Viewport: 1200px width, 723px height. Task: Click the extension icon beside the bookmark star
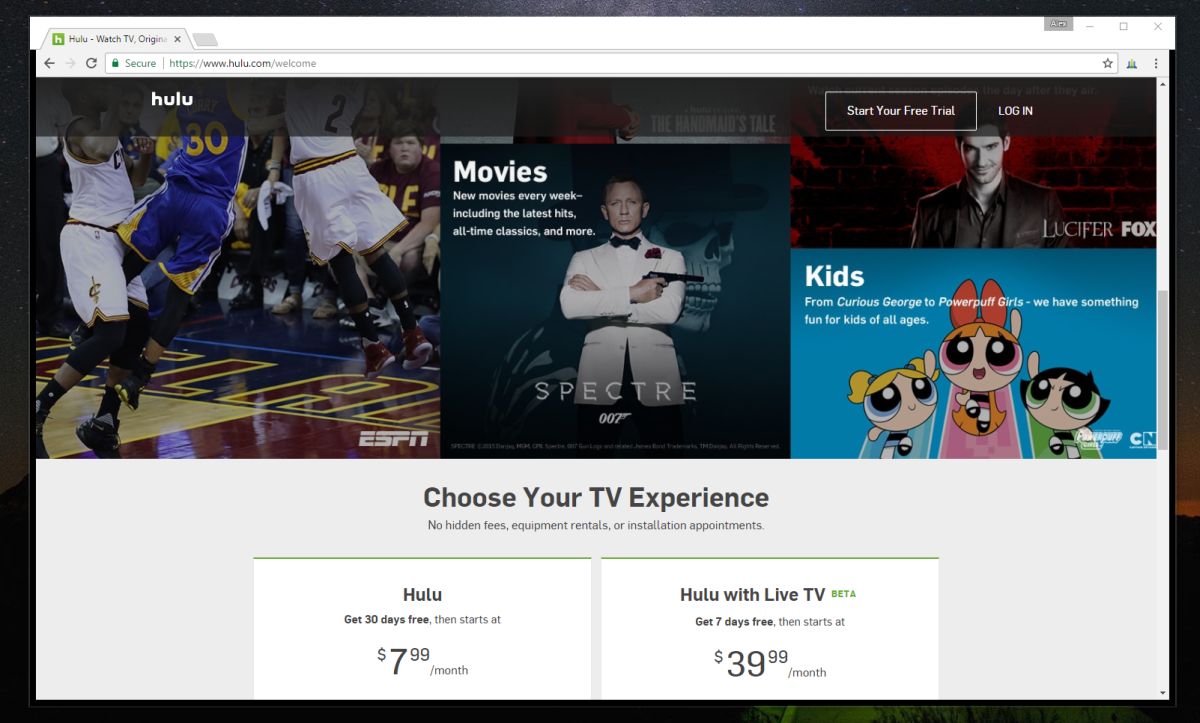coord(1132,63)
